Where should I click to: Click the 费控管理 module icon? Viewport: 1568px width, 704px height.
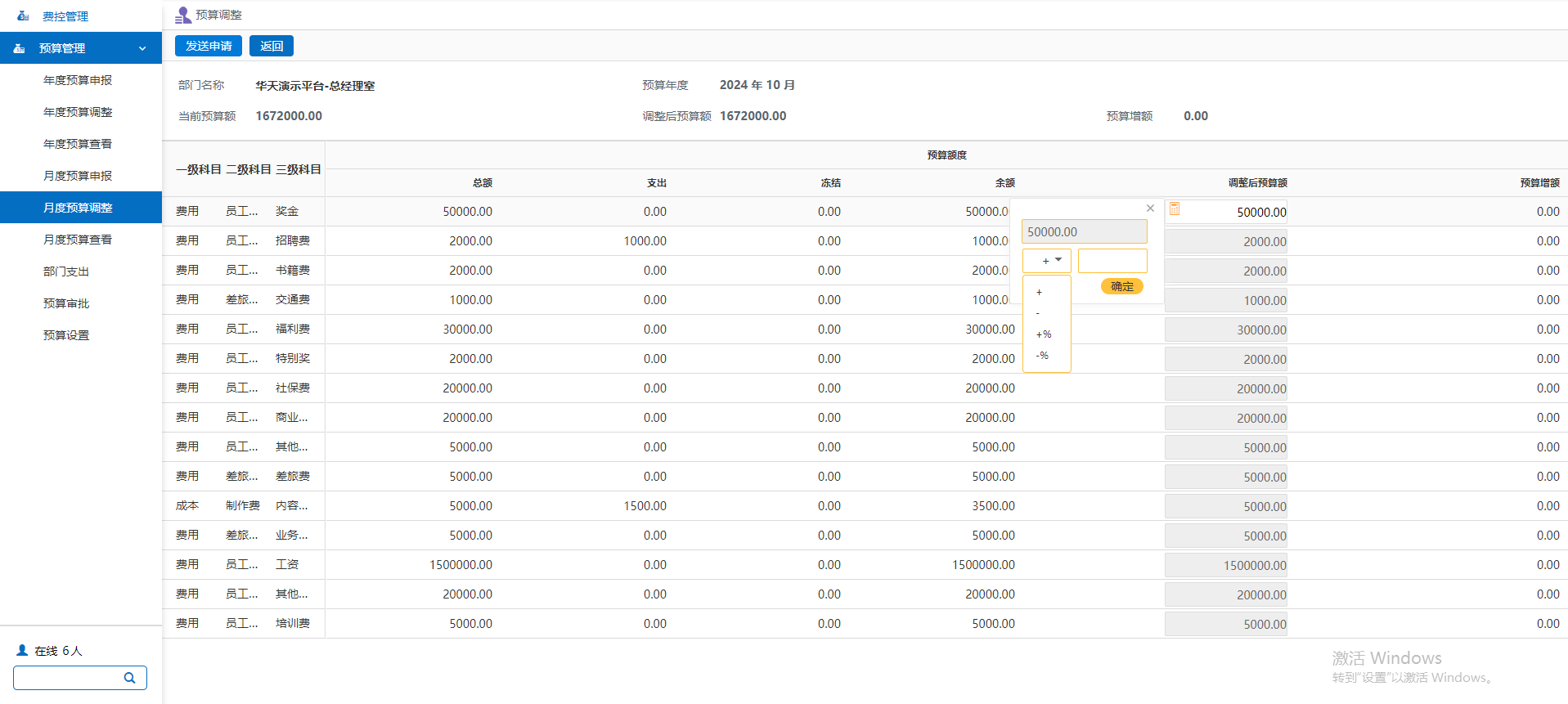[x=23, y=16]
